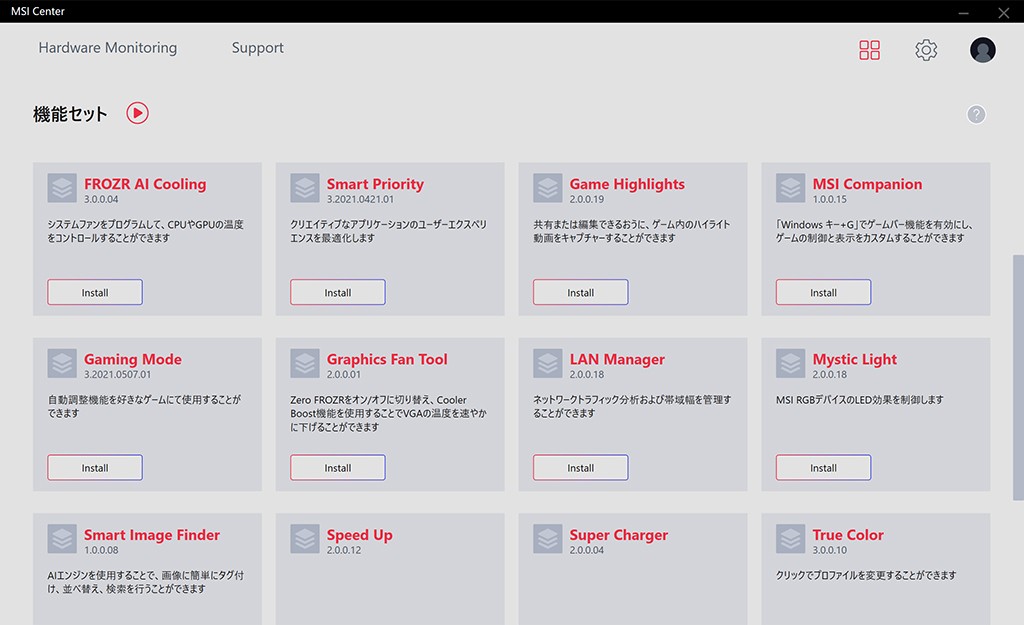The height and width of the screenshot is (625, 1024).
Task: Close the MSI Center window
Action: (x=1004, y=12)
